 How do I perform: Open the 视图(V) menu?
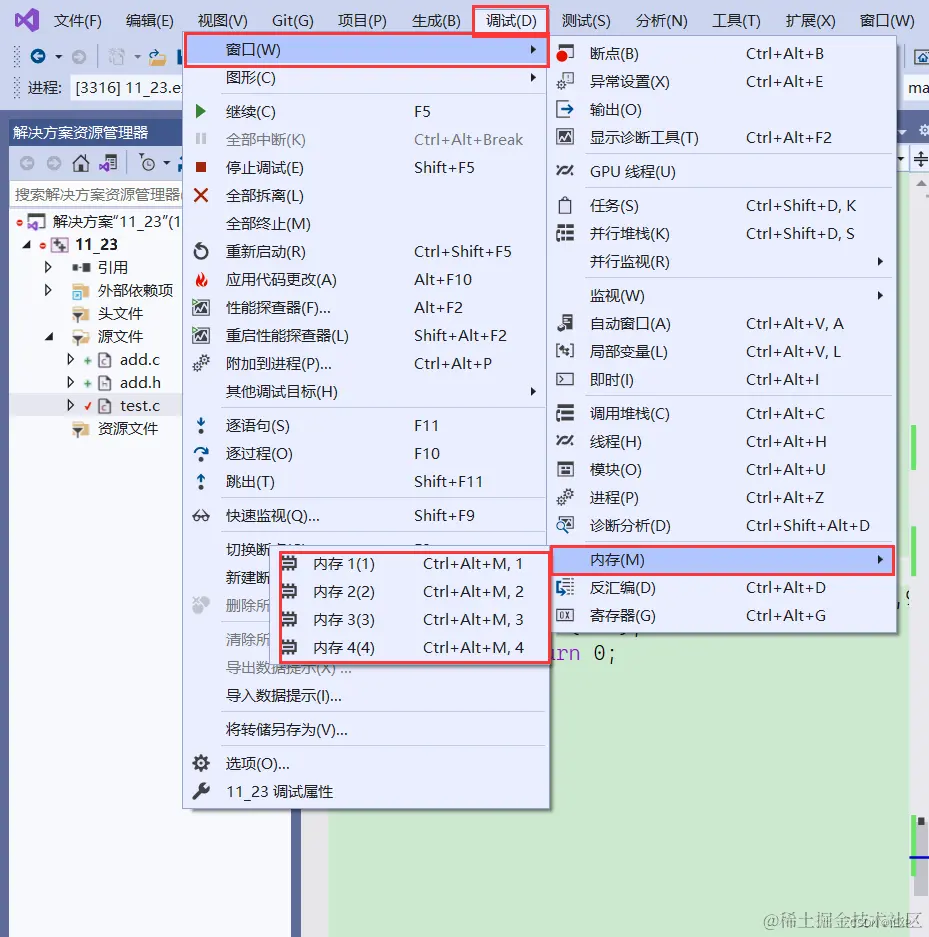tap(222, 21)
